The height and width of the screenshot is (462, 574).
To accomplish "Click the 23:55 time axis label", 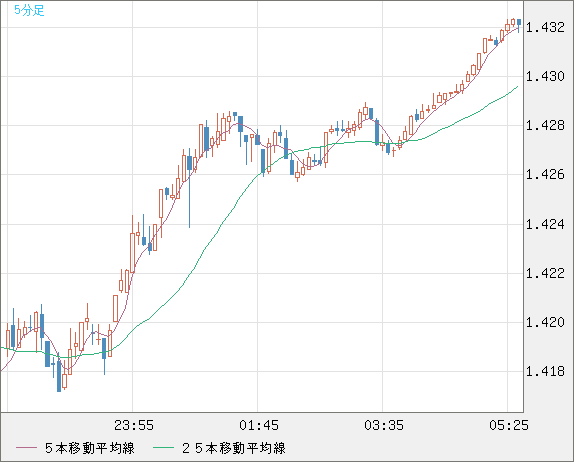I will point(134,425).
